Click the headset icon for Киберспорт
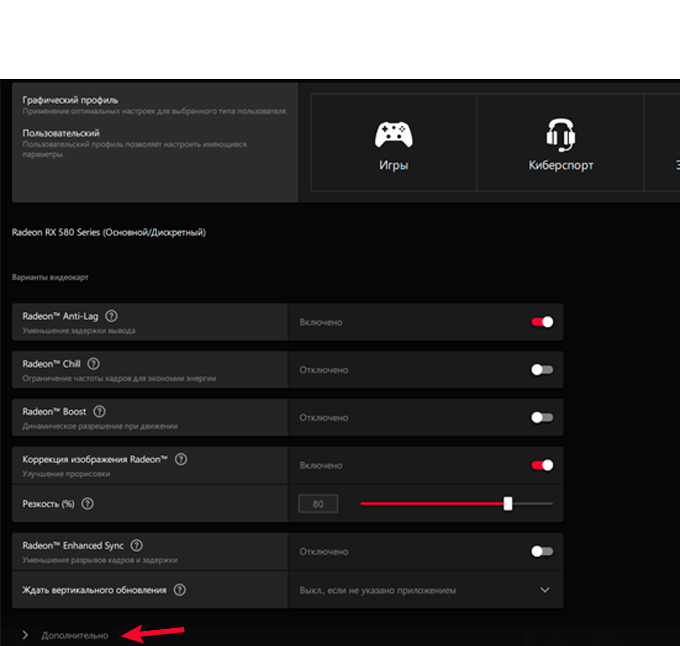 click(x=560, y=135)
